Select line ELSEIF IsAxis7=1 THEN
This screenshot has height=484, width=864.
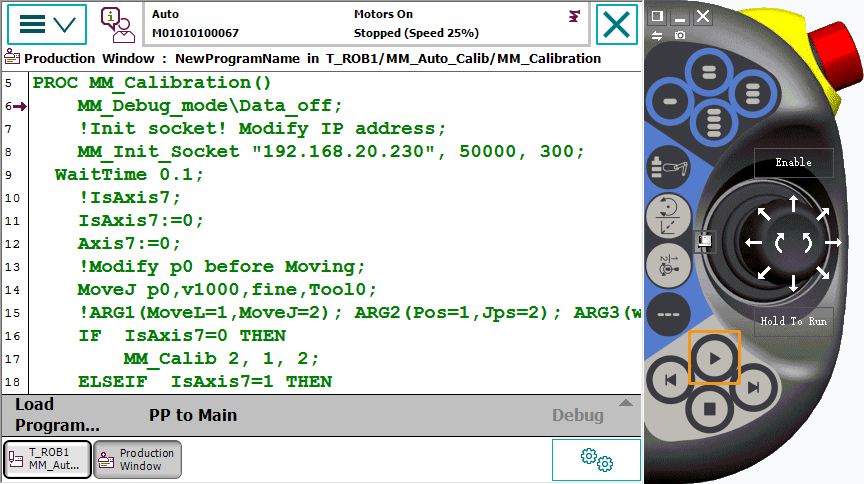205,382
